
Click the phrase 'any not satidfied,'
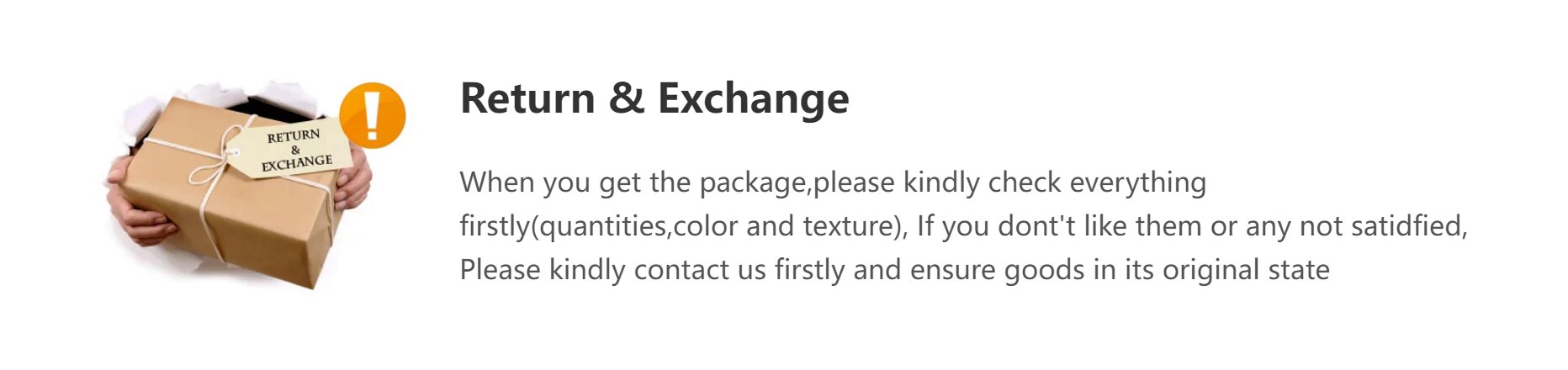[1357, 226]
